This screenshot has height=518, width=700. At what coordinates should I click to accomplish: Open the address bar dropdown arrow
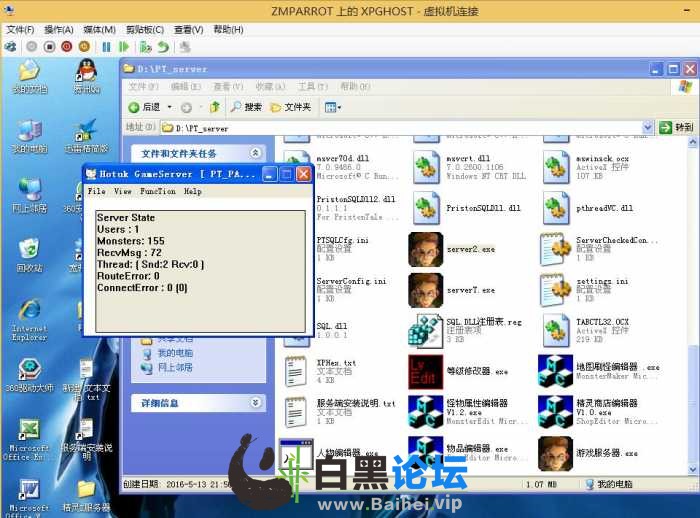(x=648, y=128)
